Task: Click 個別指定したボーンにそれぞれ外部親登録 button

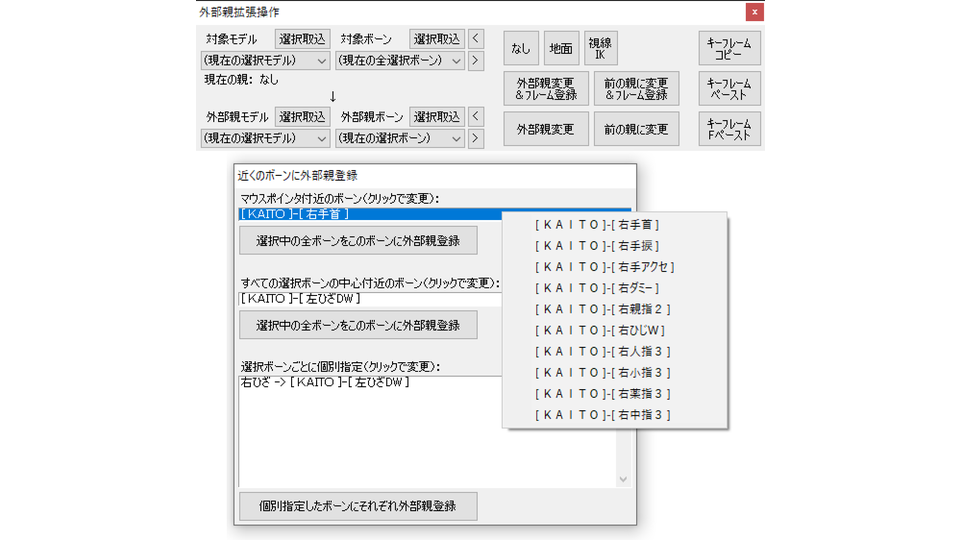Action: pyautogui.click(x=358, y=506)
